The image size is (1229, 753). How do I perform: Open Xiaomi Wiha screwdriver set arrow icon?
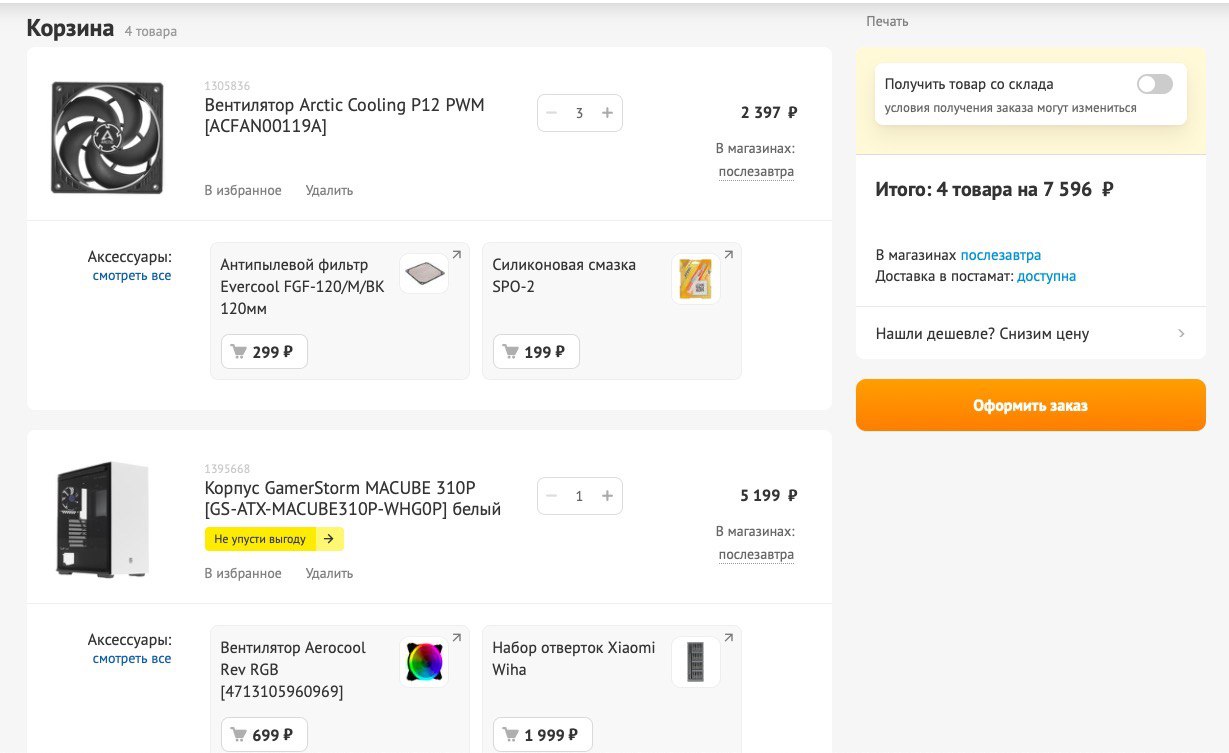729,638
